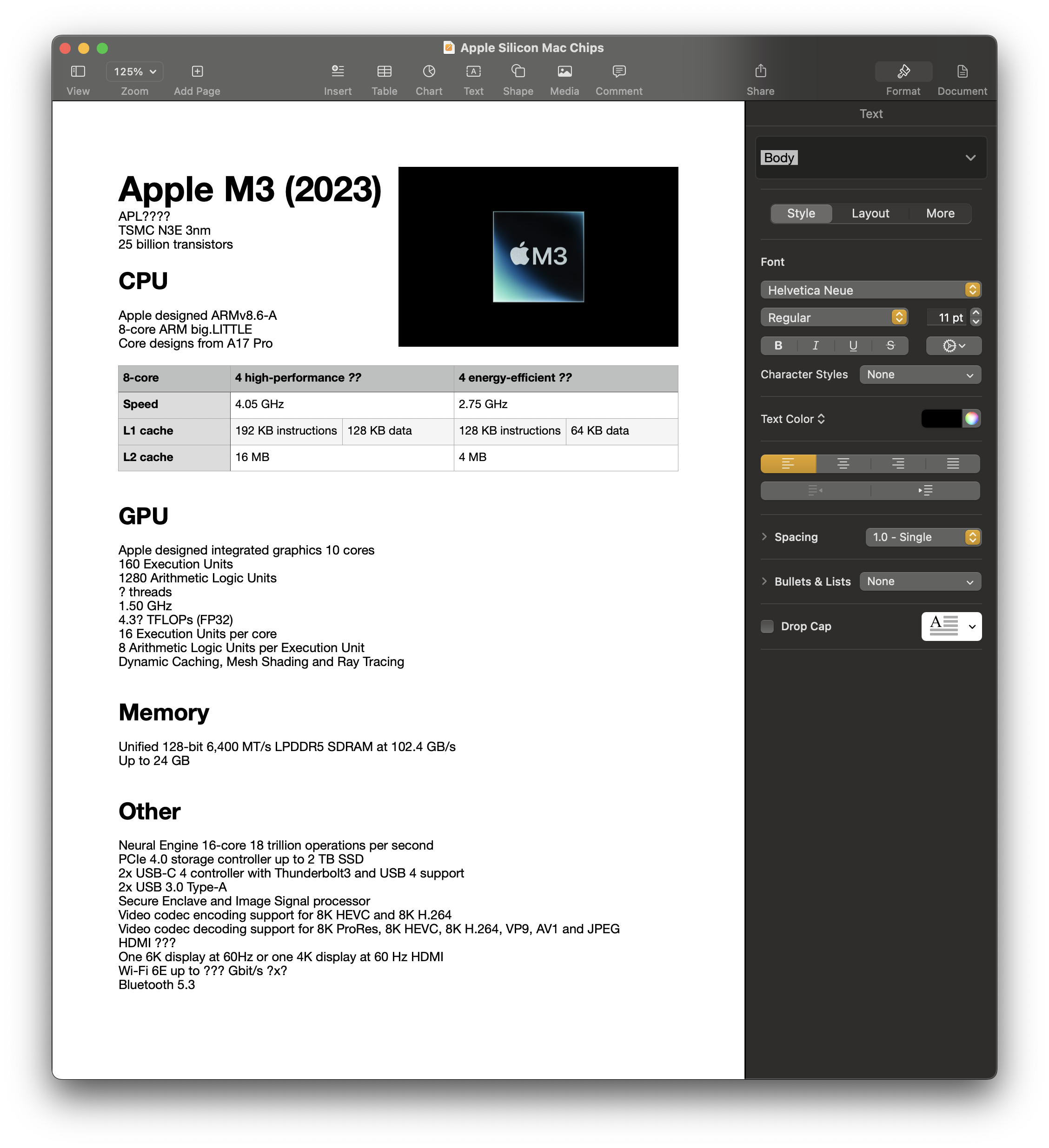Viewport: 1049px width, 1148px height.
Task: Open the 1.0 - Single spacing dropdown
Action: (923, 538)
